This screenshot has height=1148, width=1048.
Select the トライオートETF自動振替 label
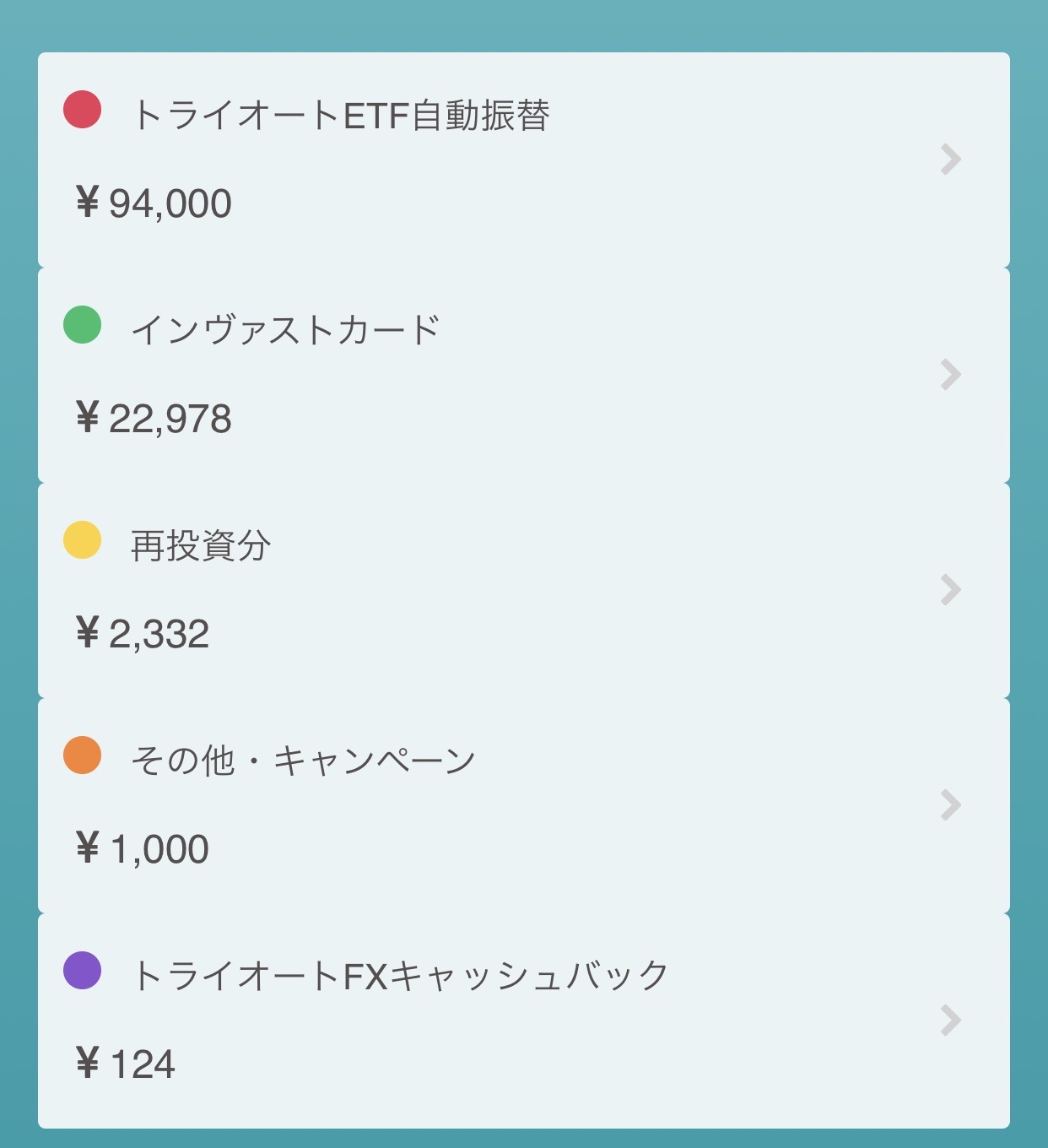click(x=341, y=116)
